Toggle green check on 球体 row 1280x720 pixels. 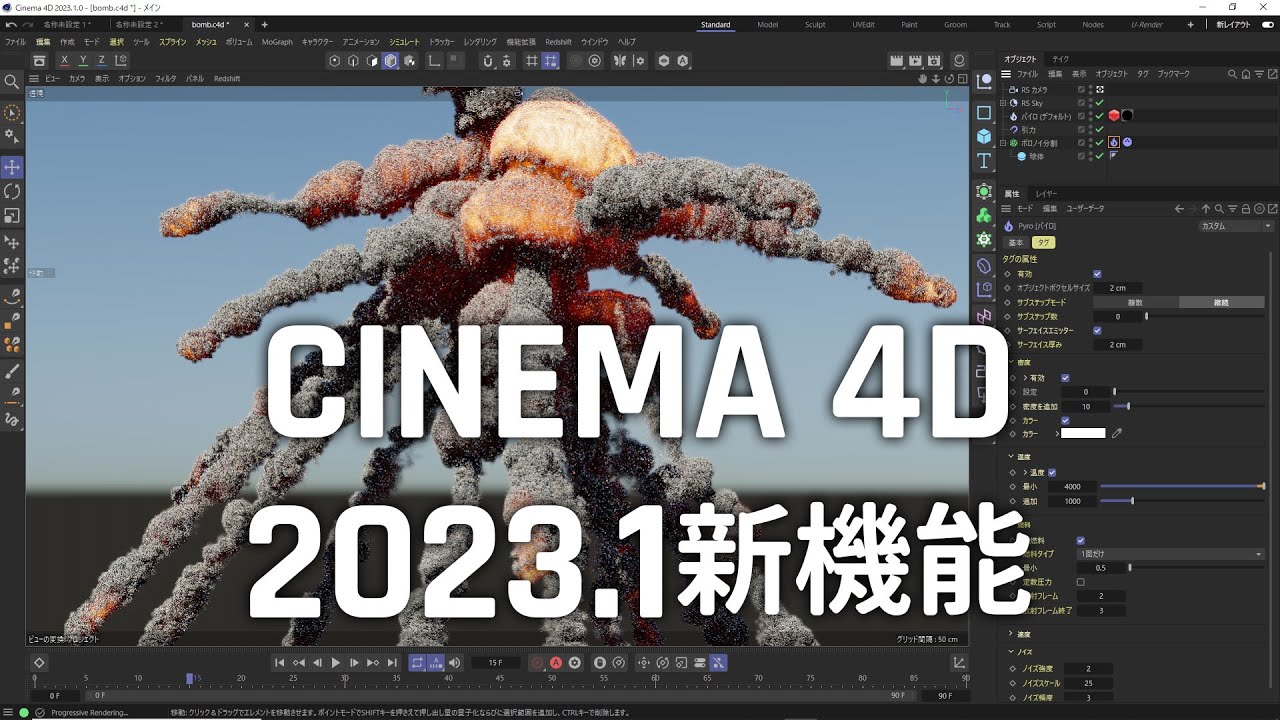point(1100,156)
